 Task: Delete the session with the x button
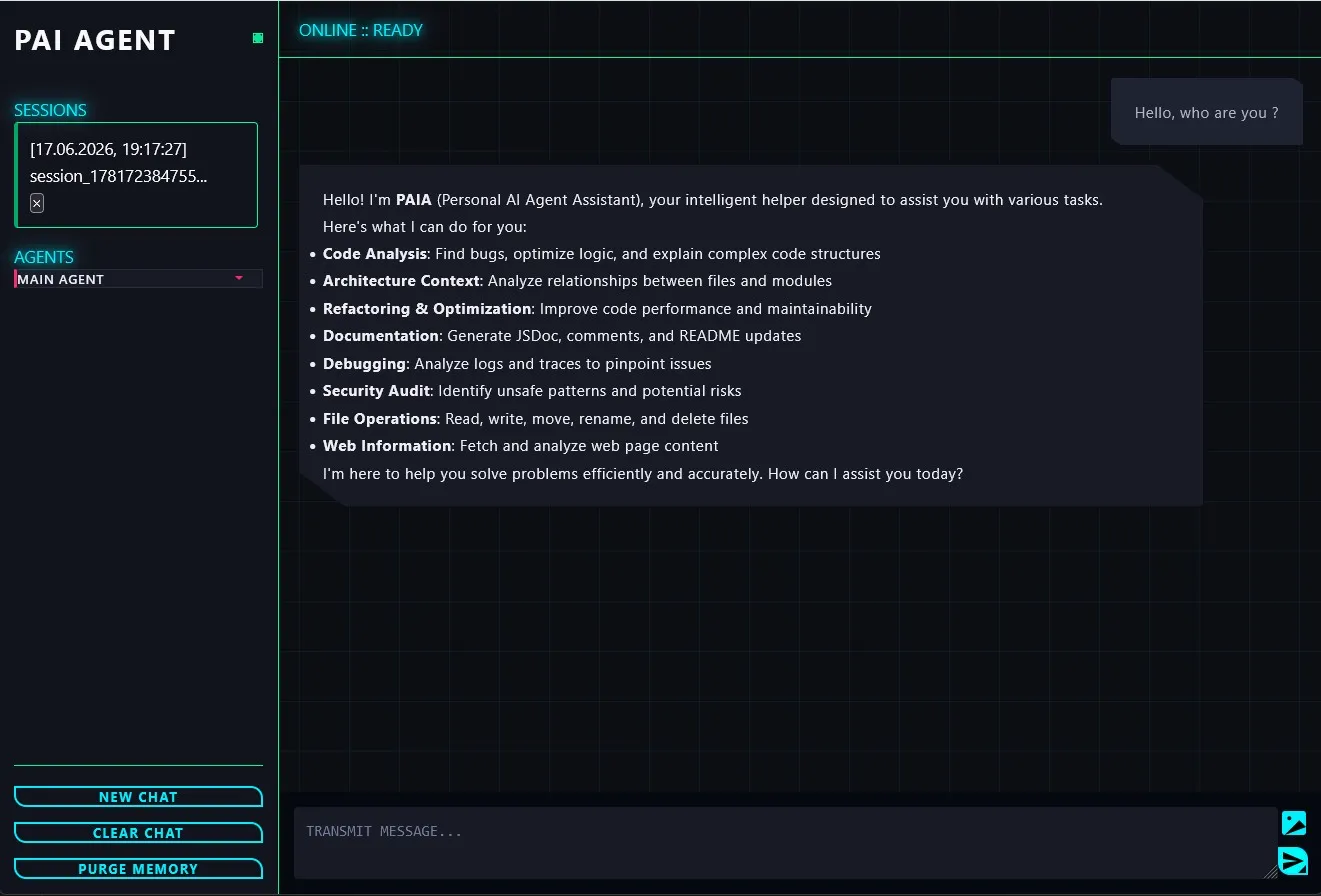click(x=37, y=203)
